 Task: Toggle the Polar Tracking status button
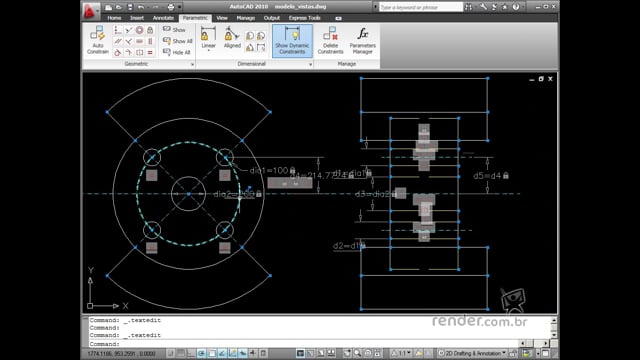coord(201,353)
